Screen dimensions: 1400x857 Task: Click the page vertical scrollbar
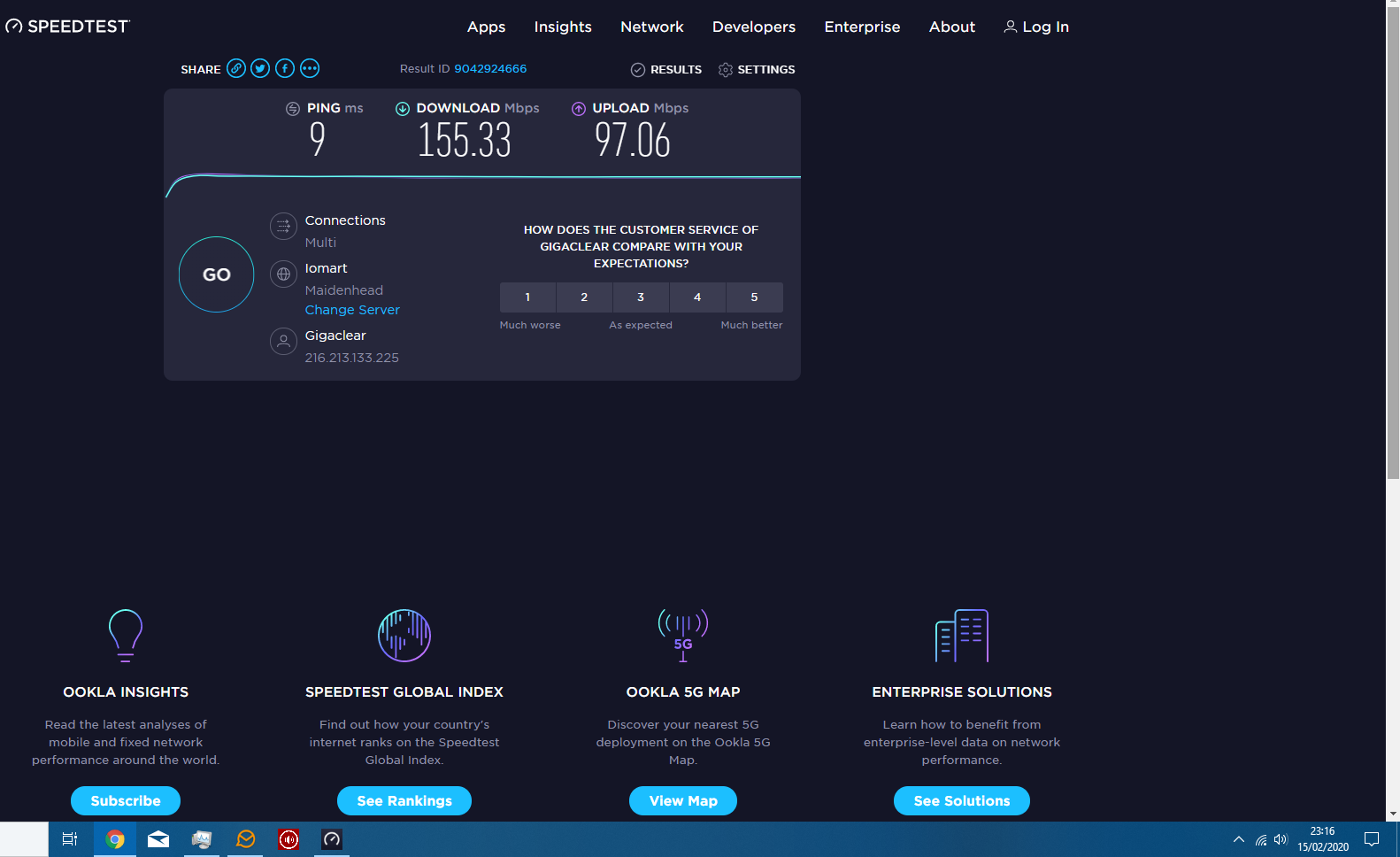click(x=1393, y=243)
